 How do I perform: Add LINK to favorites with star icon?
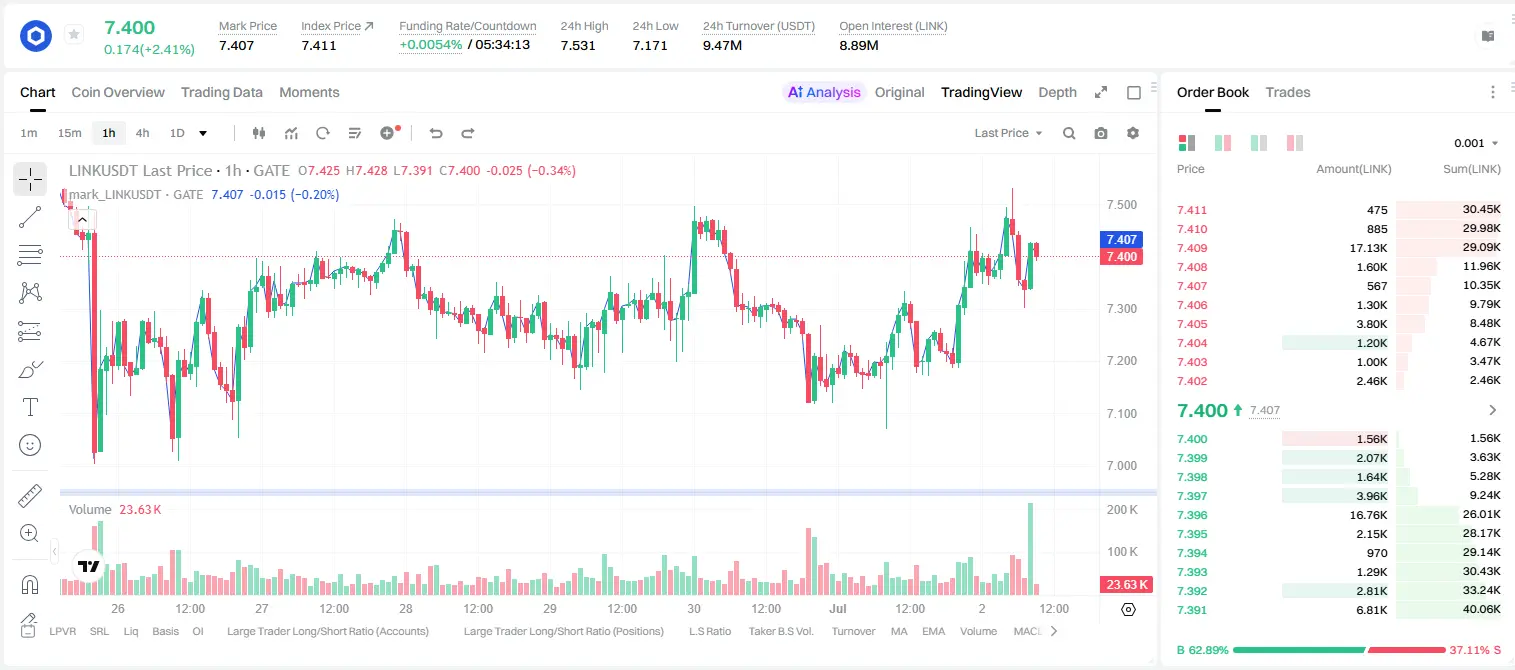74,35
